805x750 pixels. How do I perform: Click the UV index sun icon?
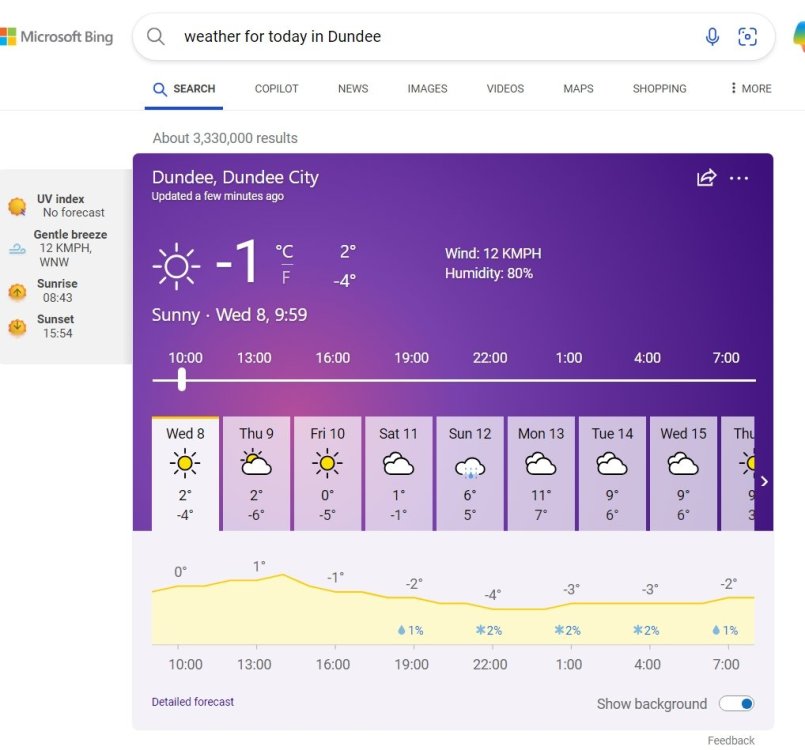click(x=17, y=206)
